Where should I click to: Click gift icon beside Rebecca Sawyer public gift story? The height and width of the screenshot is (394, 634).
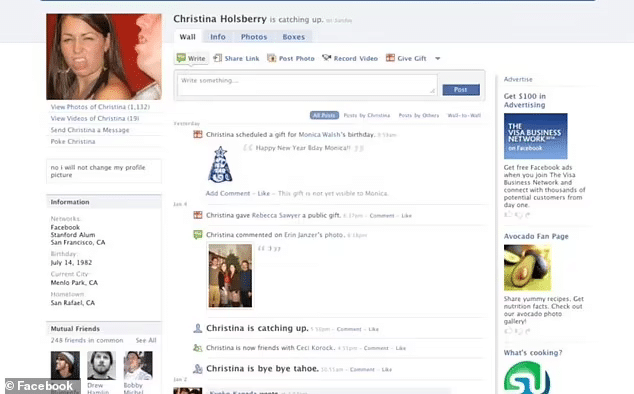pos(198,215)
